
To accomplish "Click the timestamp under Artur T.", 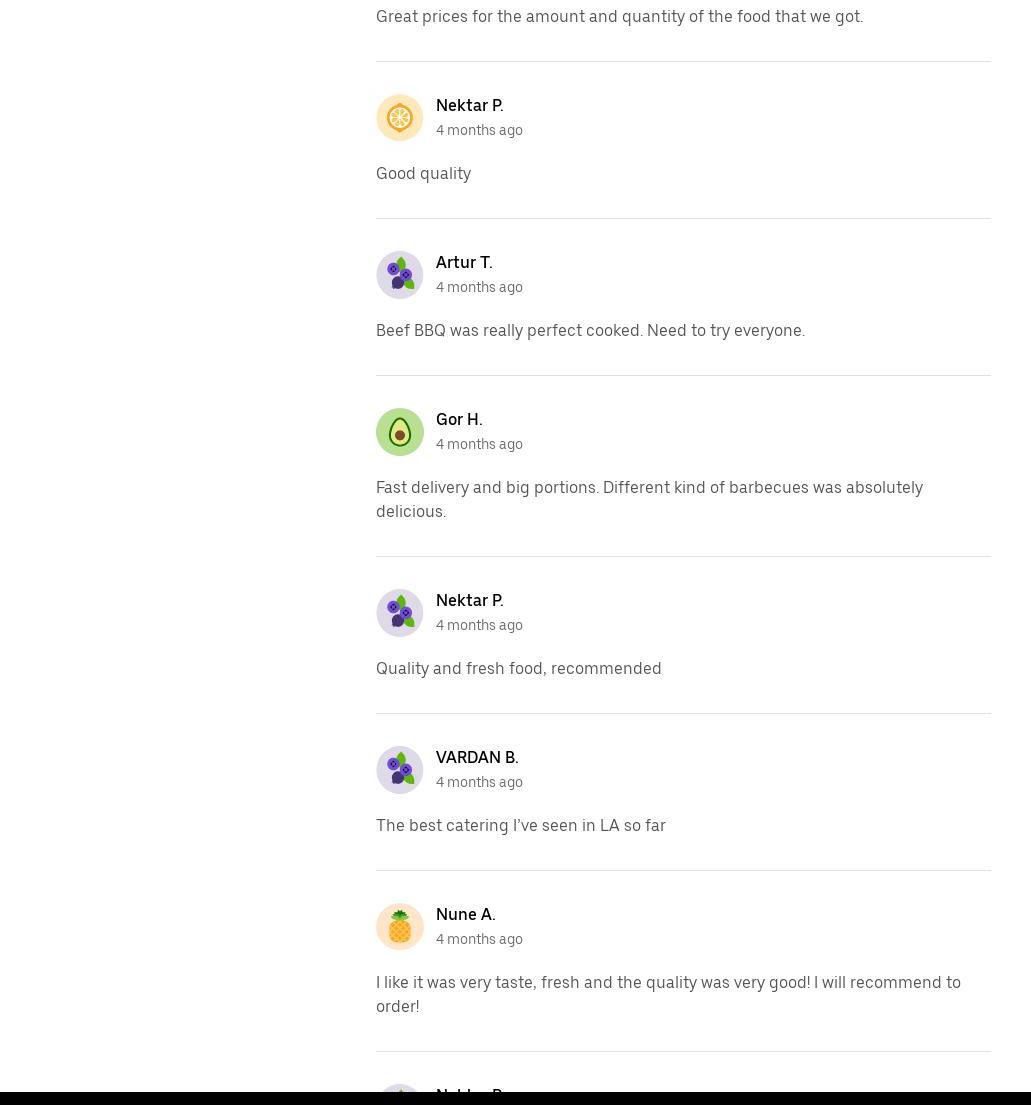I will [x=479, y=287].
